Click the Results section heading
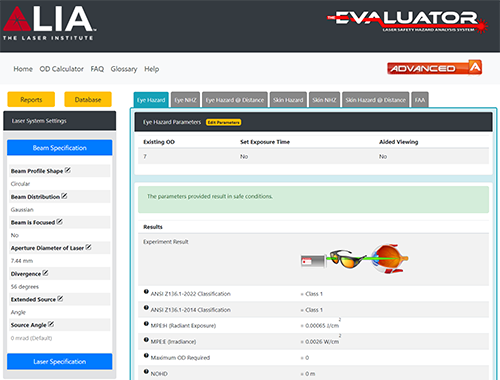Image resolution: width=500 pixels, height=380 pixels. point(153,227)
